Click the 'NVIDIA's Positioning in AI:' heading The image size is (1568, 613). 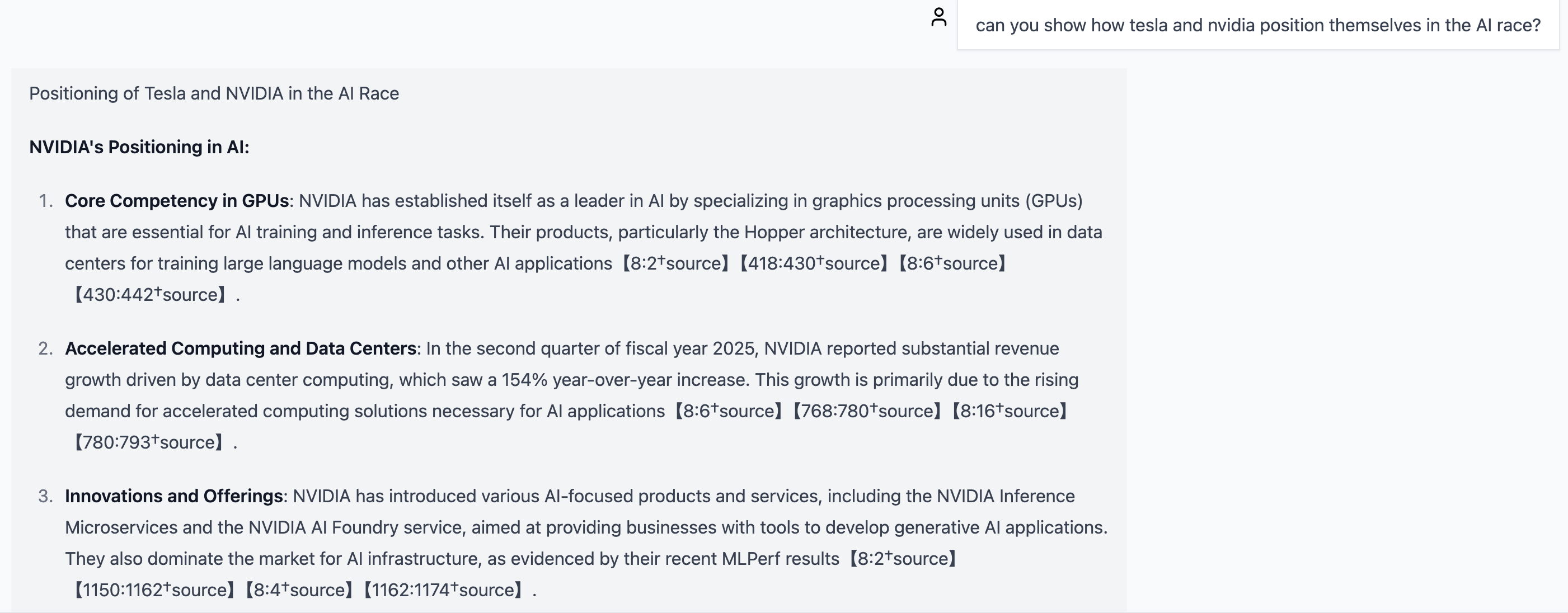click(x=139, y=147)
